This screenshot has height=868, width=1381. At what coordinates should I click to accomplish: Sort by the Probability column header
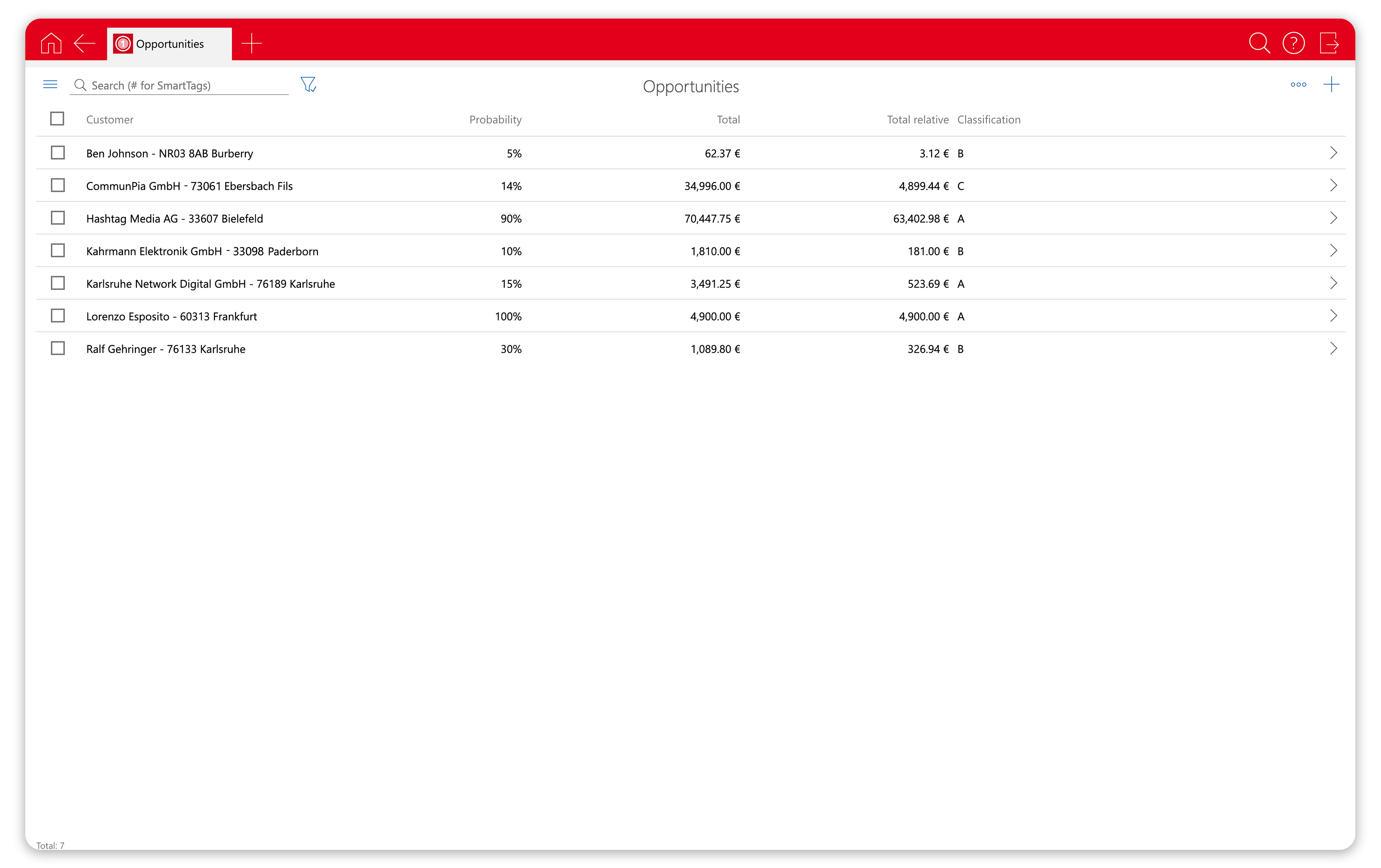pyautogui.click(x=496, y=119)
